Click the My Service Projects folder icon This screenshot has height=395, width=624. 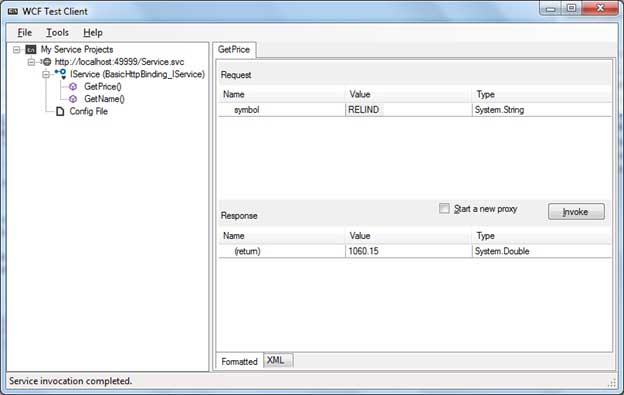[x=31, y=50]
